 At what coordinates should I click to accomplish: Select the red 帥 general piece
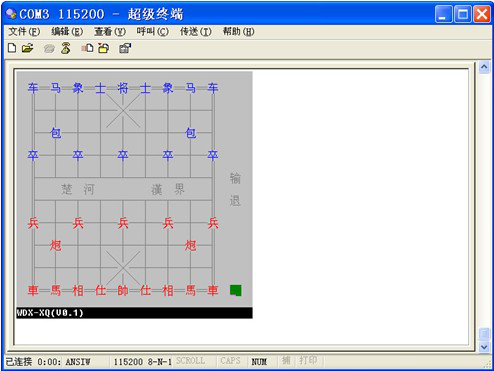123,290
